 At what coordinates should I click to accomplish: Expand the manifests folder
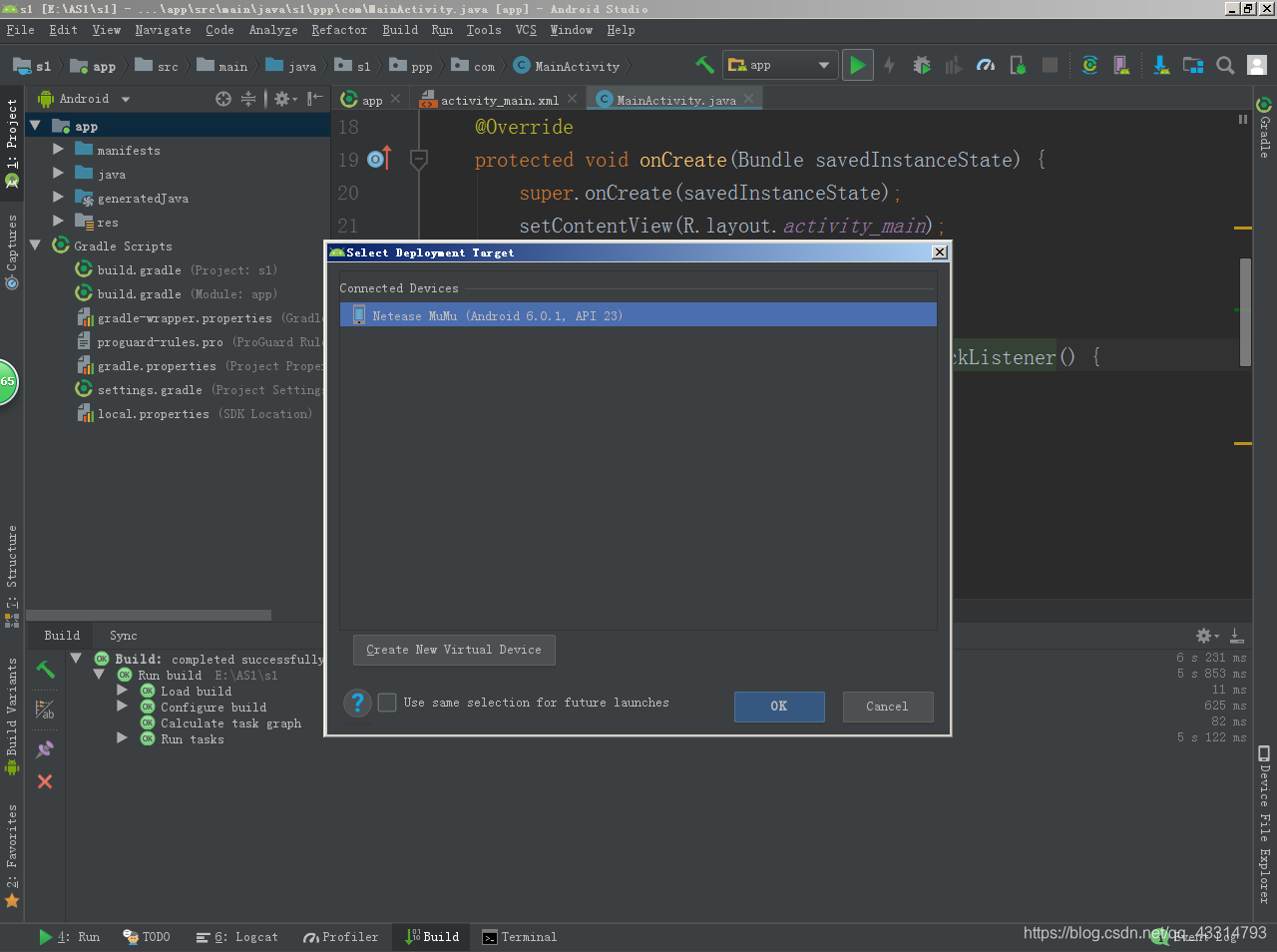click(x=58, y=150)
